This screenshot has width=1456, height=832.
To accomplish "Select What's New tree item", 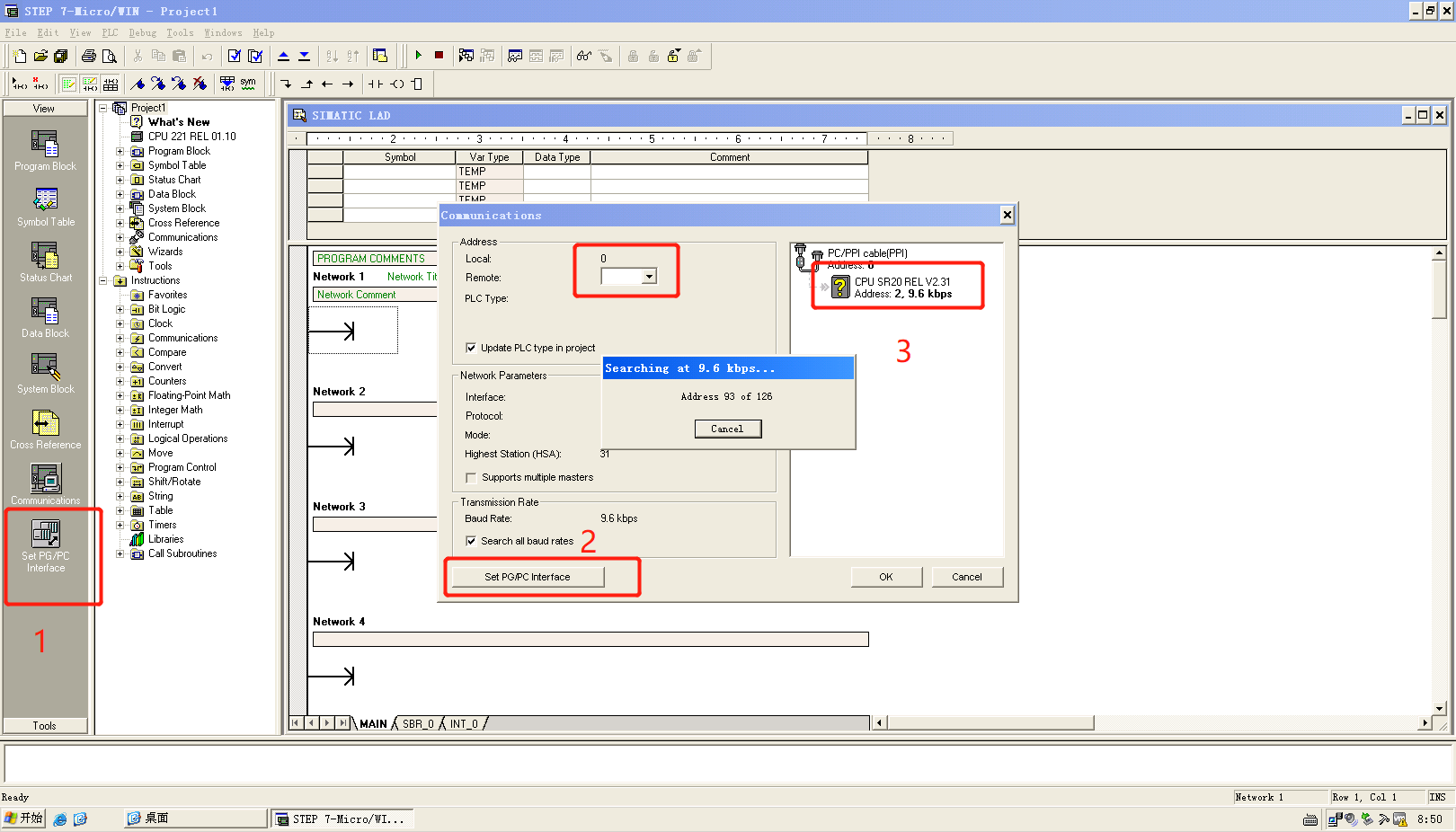I will coord(179,122).
